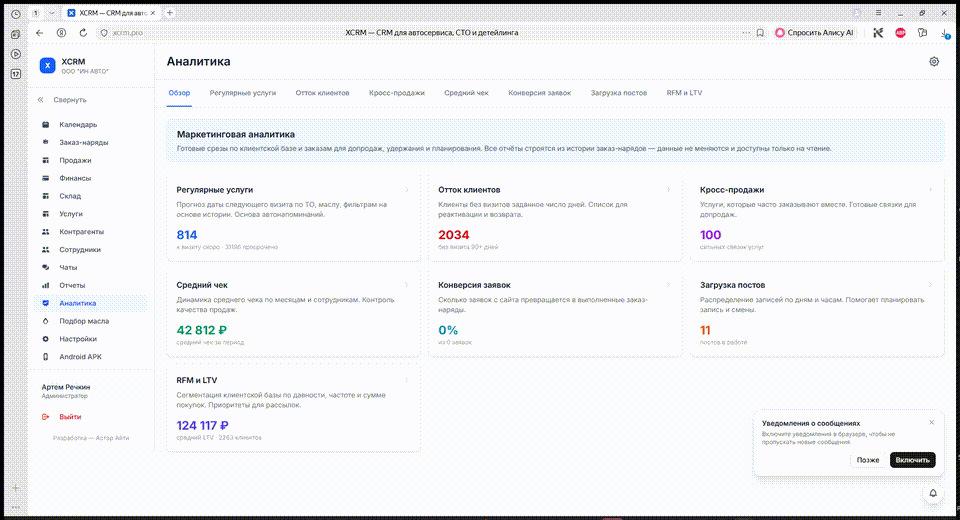The width and height of the screenshot is (960, 520).
Task: Open browser history clock icon
Action: [16, 14]
